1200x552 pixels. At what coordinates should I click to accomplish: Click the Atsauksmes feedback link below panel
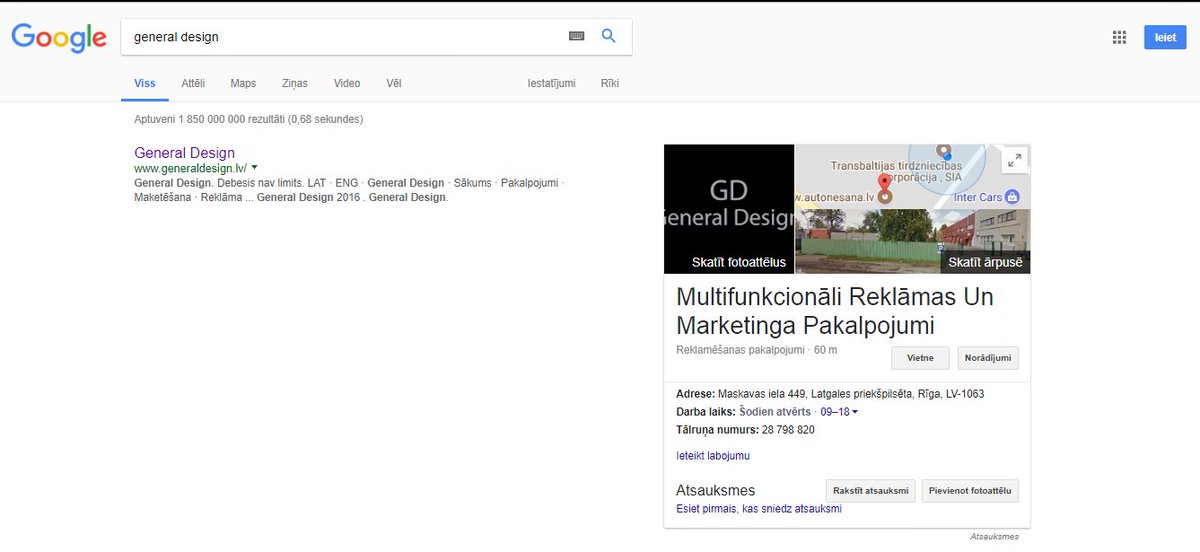[x=994, y=537]
